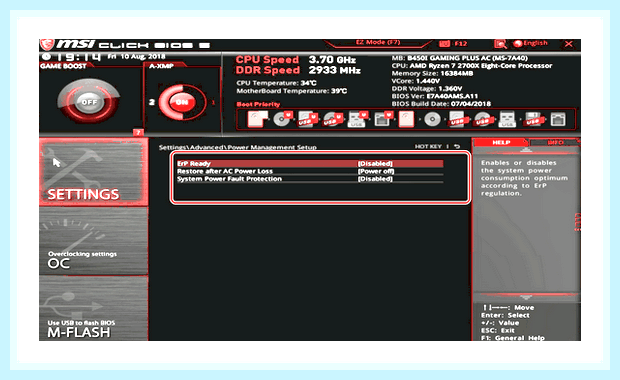This screenshot has width=620, height=380.
Task: Open the SETTINGS section tile
Action: [x=94, y=172]
